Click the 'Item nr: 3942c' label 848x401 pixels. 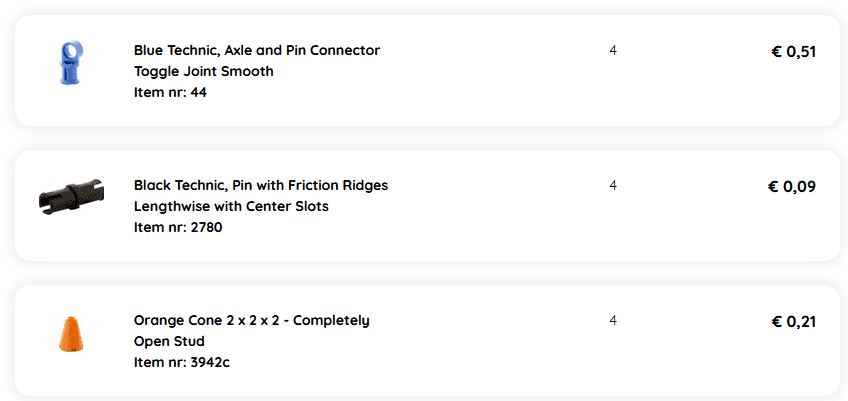(x=182, y=362)
